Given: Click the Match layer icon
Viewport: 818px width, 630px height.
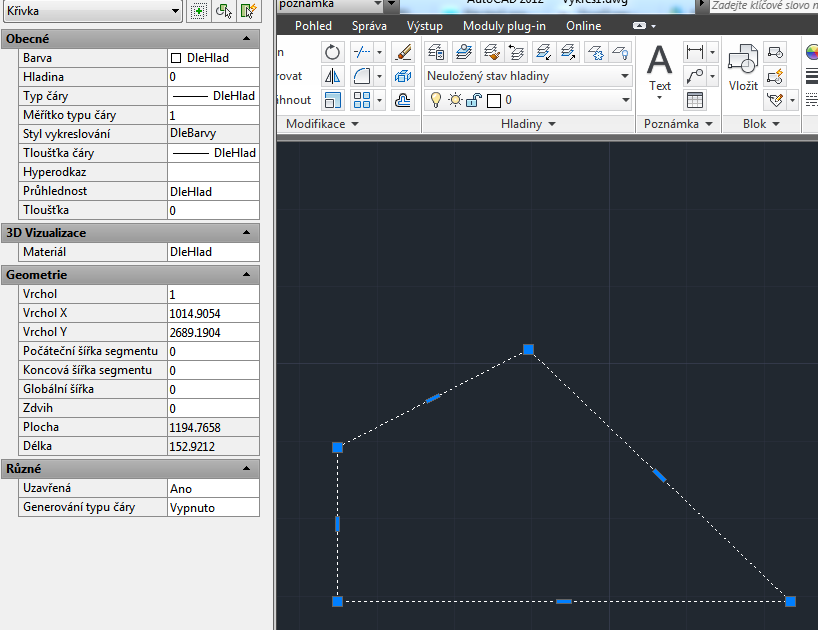Looking at the screenshot, I should [491, 52].
